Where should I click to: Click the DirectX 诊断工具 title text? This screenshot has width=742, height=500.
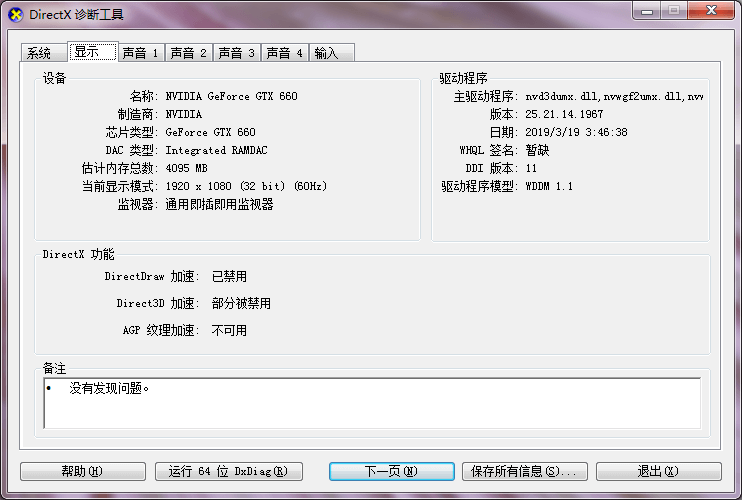(x=76, y=15)
